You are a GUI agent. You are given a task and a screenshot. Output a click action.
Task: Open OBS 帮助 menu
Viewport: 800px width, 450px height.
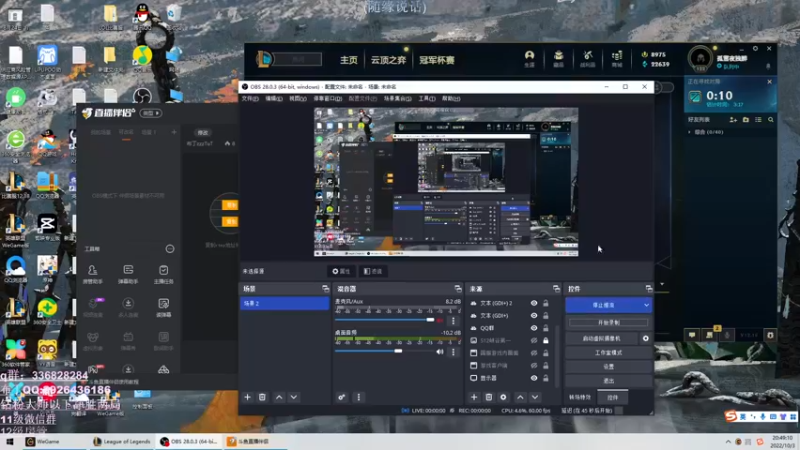(451, 98)
